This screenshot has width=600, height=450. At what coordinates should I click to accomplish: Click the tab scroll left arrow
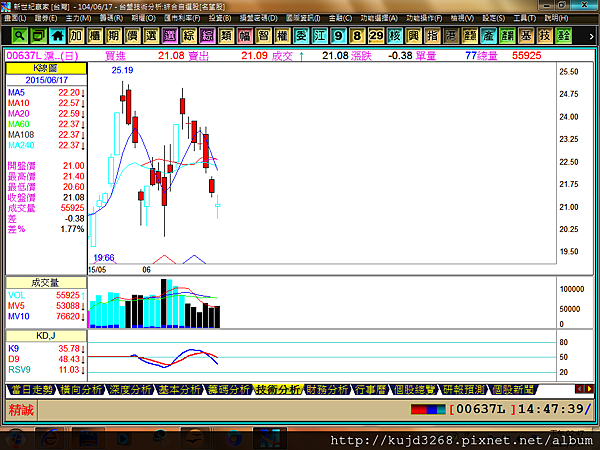tap(579, 389)
